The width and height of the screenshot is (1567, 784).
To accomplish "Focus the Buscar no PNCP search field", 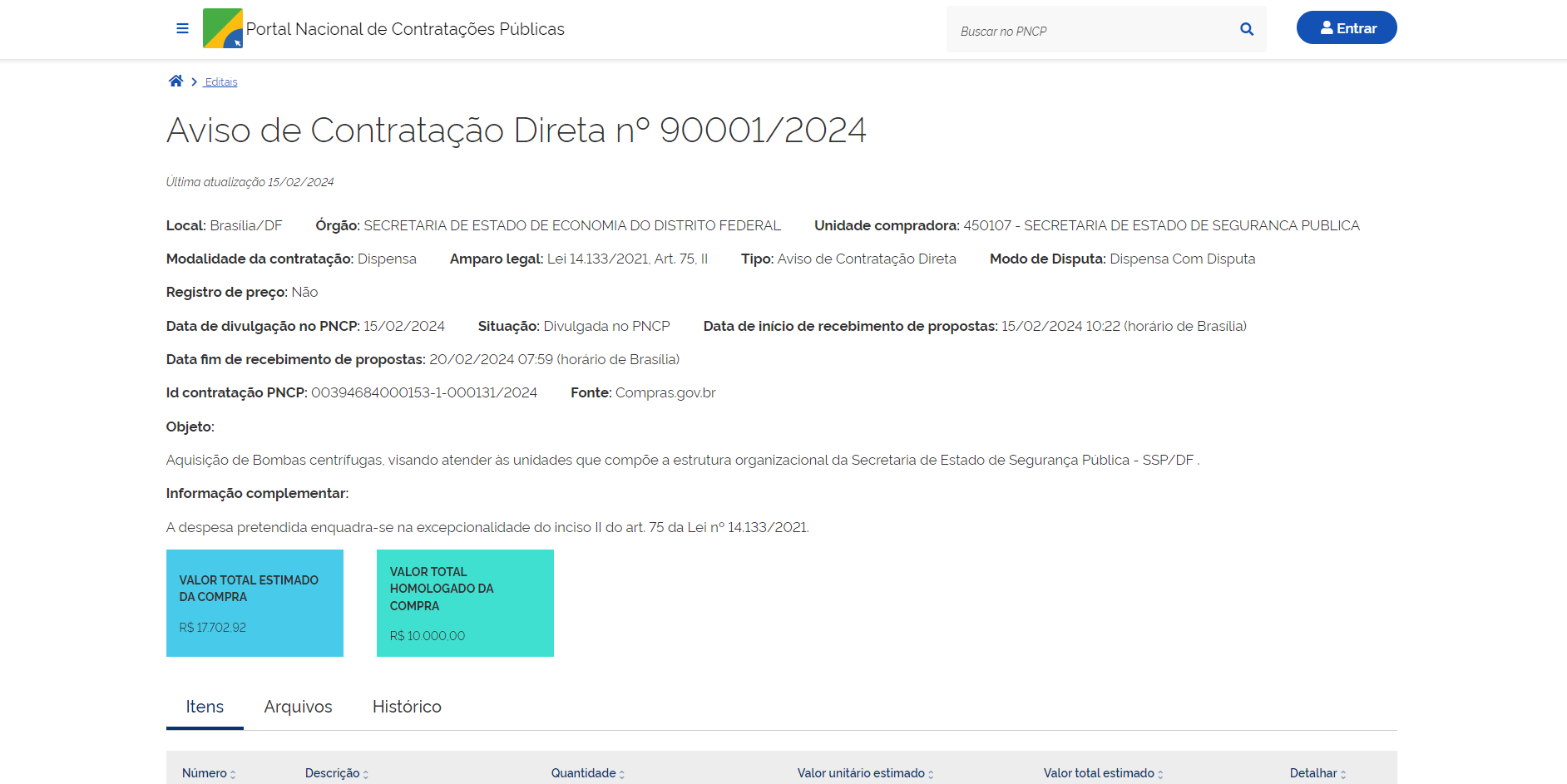I will pos(1090,31).
